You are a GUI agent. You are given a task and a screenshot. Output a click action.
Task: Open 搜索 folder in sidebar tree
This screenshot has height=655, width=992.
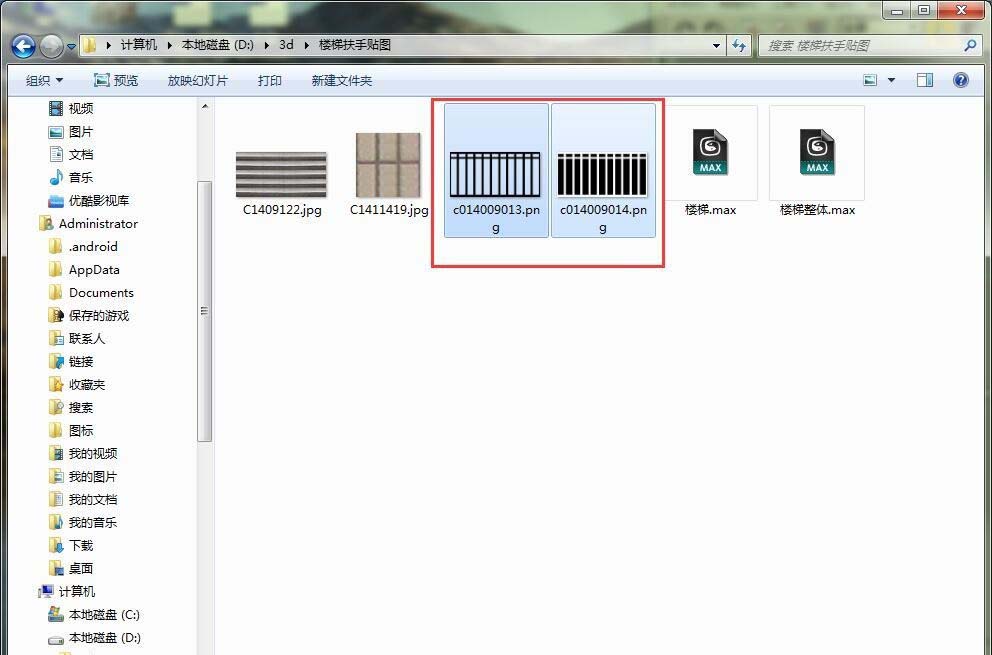pos(71,408)
